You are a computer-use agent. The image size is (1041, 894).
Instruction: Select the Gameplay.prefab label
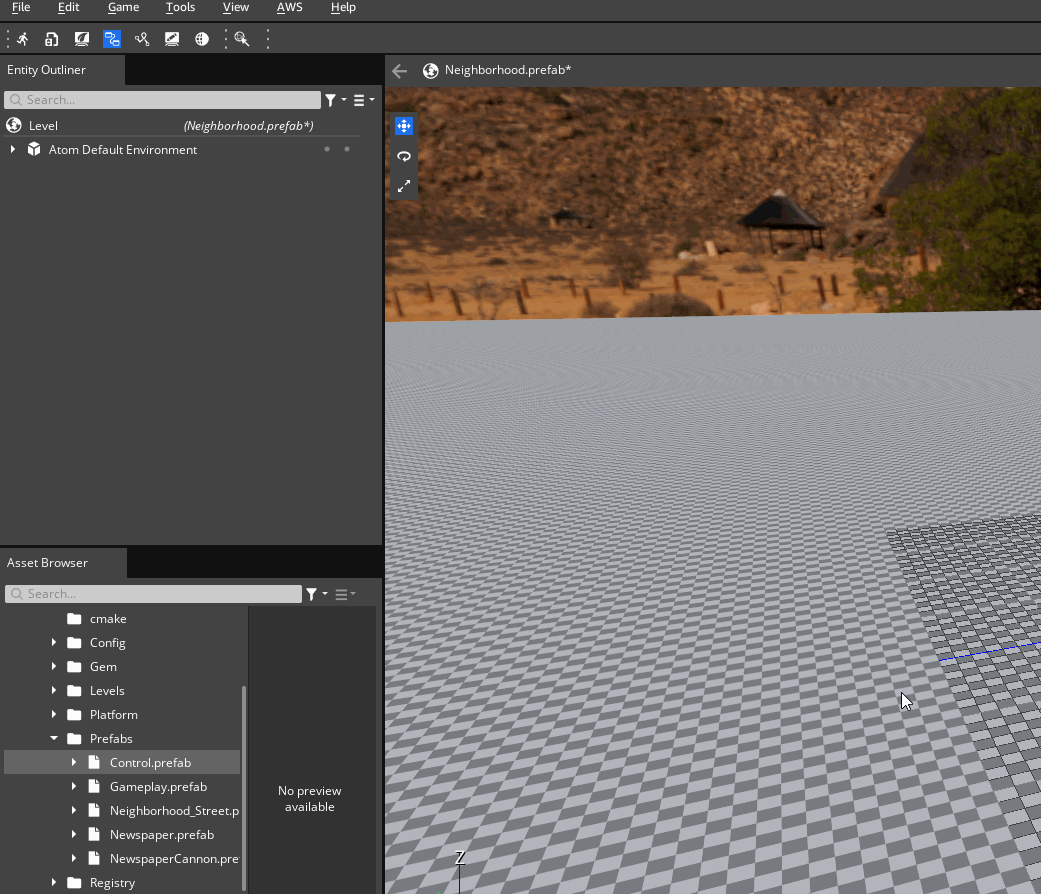[x=158, y=786]
